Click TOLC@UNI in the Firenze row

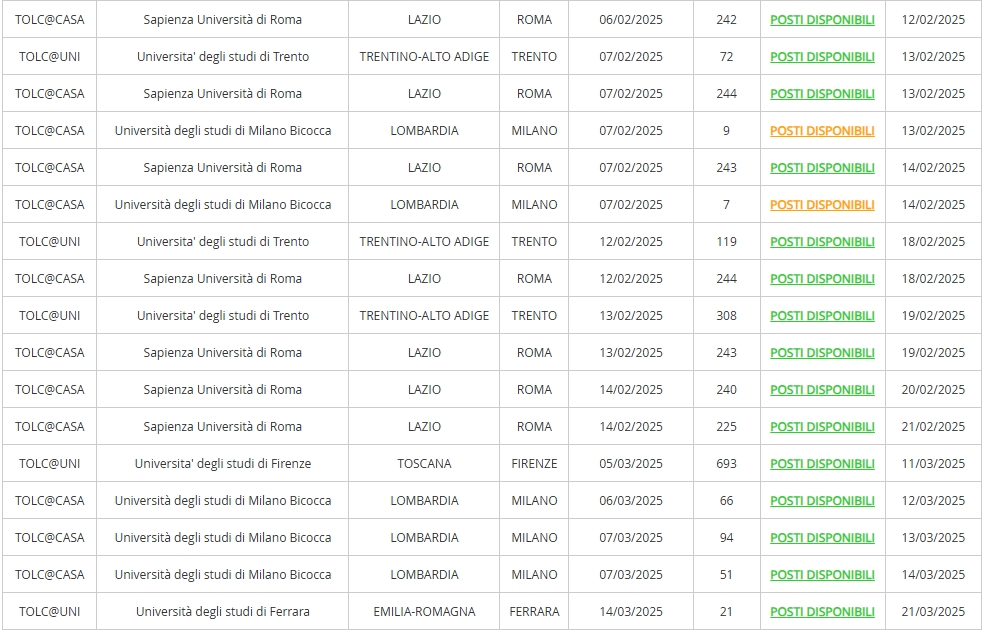pyautogui.click(x=50, y=464)
